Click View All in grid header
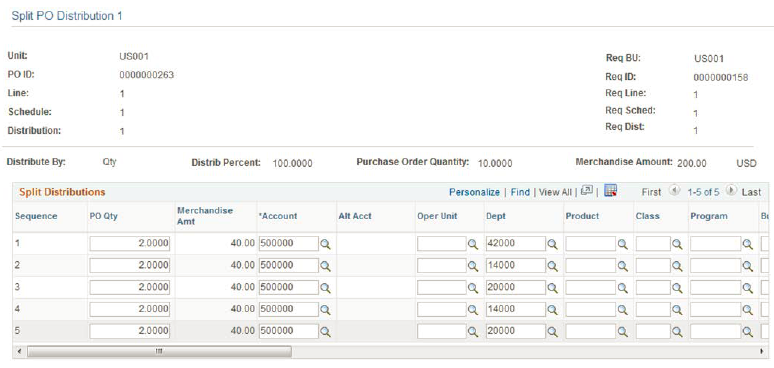 [555, 192]
